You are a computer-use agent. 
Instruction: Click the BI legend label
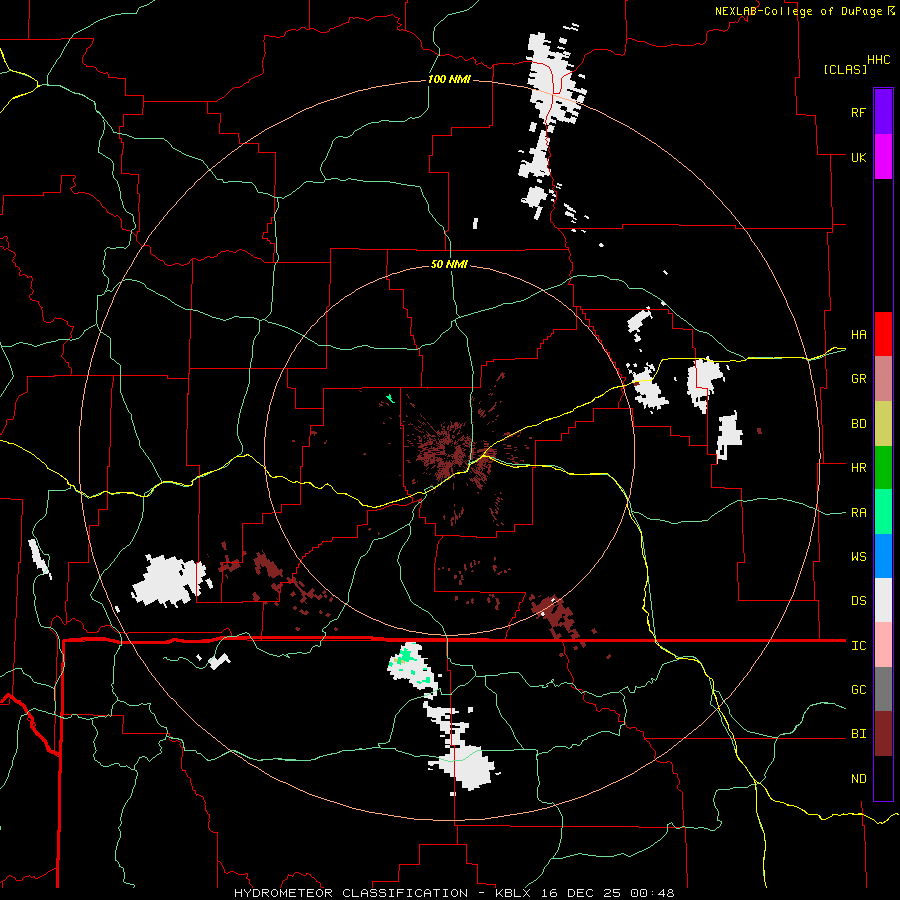tap(858, 734)
